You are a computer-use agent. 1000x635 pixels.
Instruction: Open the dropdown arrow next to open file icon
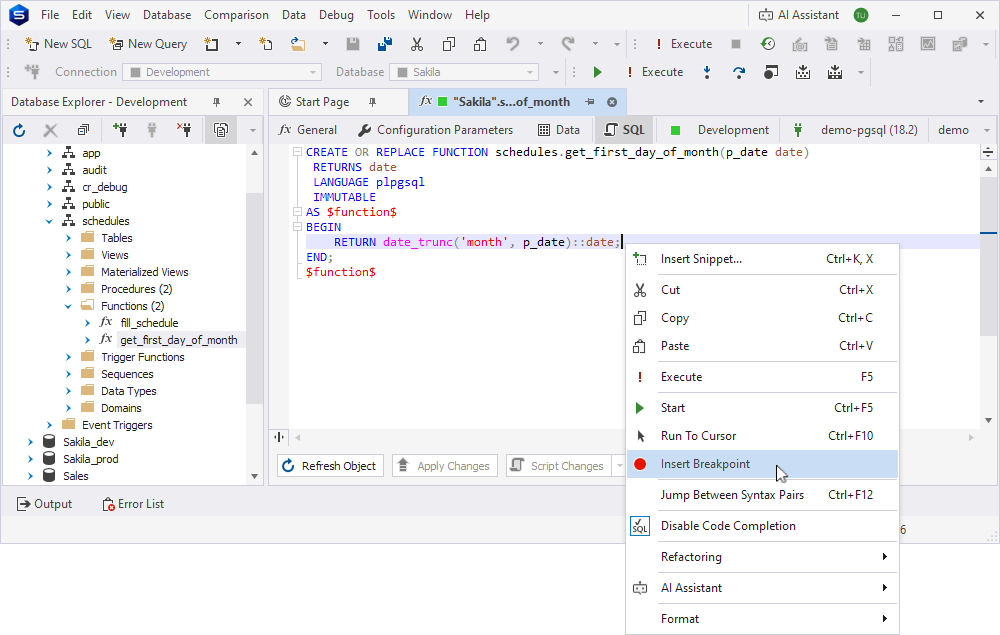click(x=325, y=44)
